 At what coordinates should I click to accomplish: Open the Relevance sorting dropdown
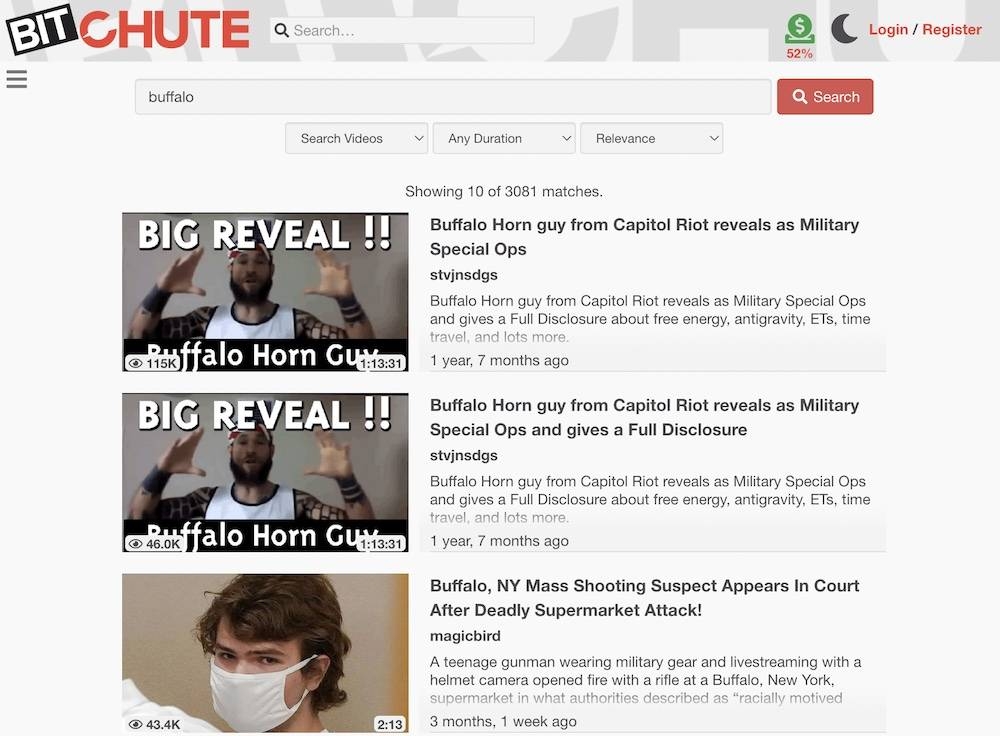click(x=652, y=138)
